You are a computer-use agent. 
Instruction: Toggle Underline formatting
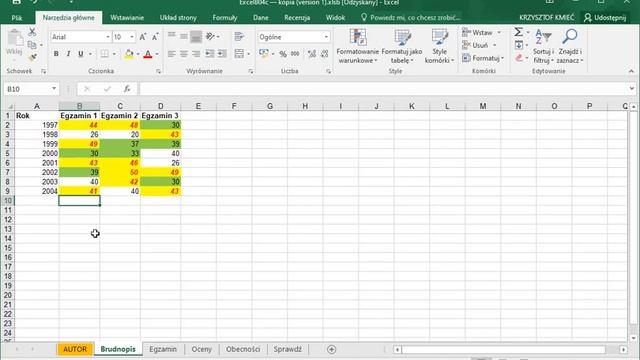pyautogui.click(x=80, y=54)
